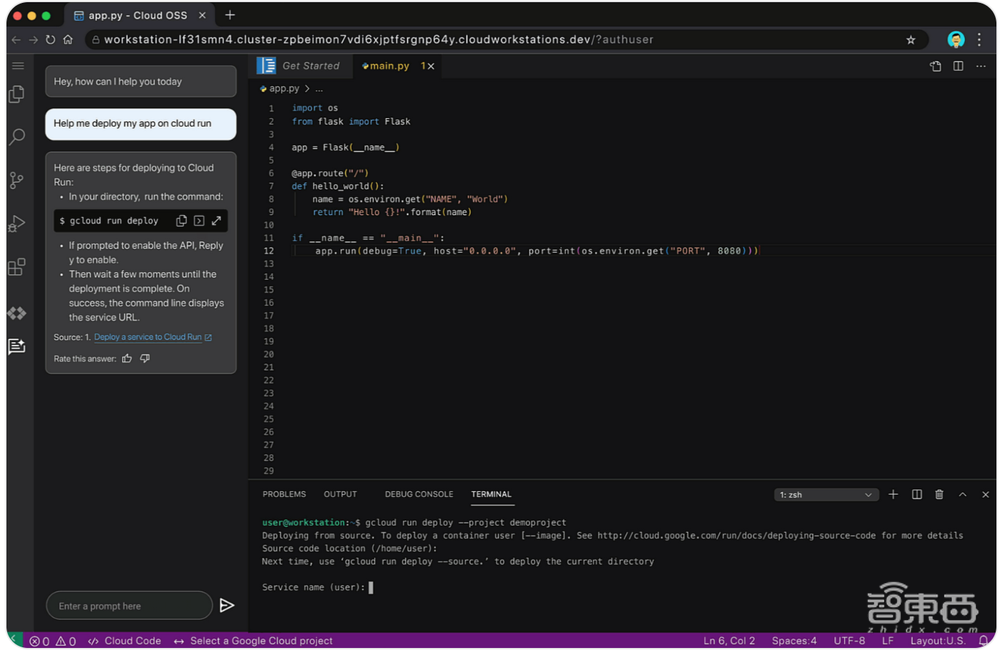Copy the gcloud run deploy command
Image resolution: width=1000 pixels, height=653 pixels.
coord(181,221)
